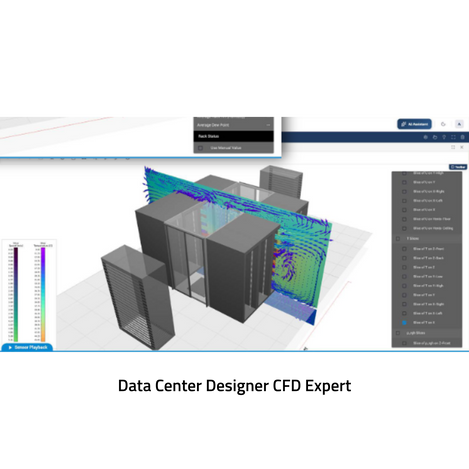Open the AI Assistant
The image size is (469, 469).
(x=414, y=124)
